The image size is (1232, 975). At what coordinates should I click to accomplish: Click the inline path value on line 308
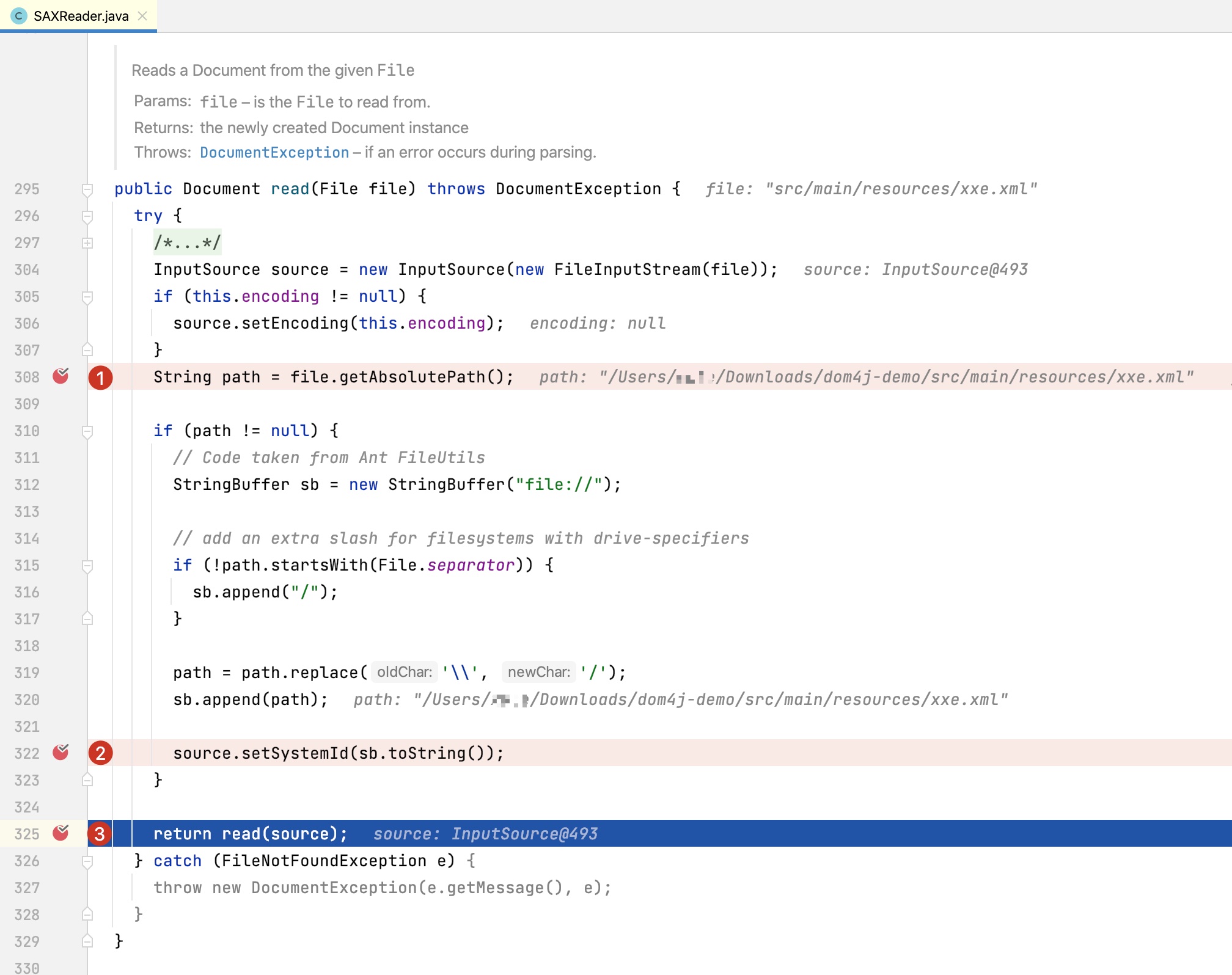click(866, 377)
